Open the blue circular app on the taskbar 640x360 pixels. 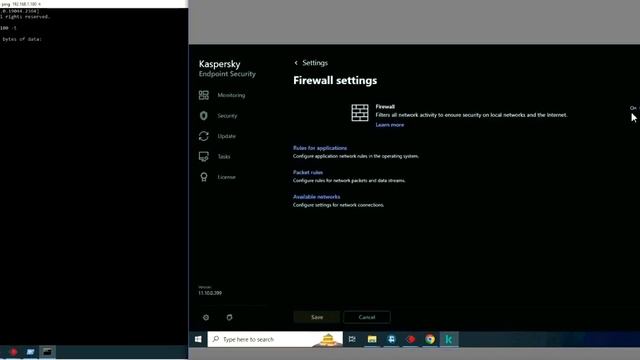tap(391, 339)
